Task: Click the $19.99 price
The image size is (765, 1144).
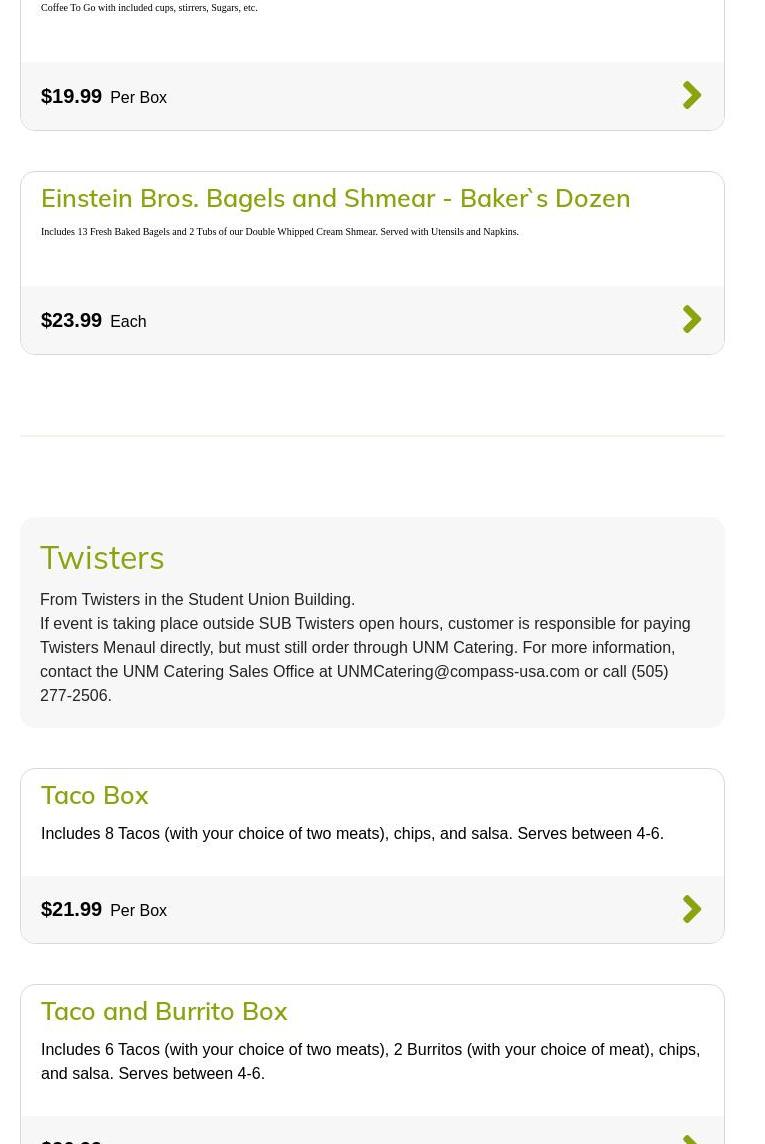Action: coord(71,96)
